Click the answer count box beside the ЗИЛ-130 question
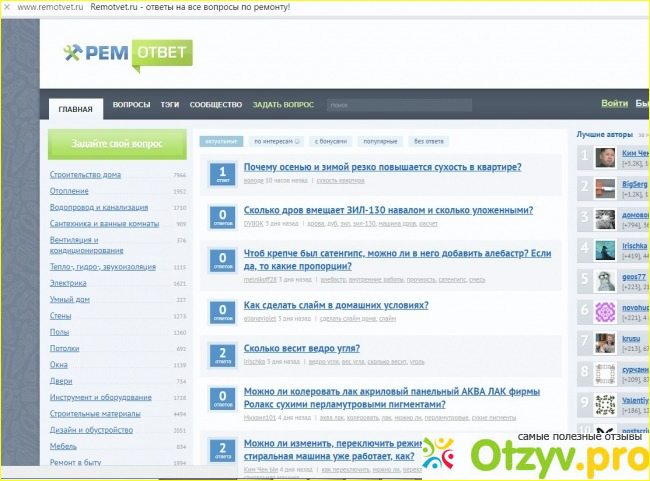 coord(221,217)
